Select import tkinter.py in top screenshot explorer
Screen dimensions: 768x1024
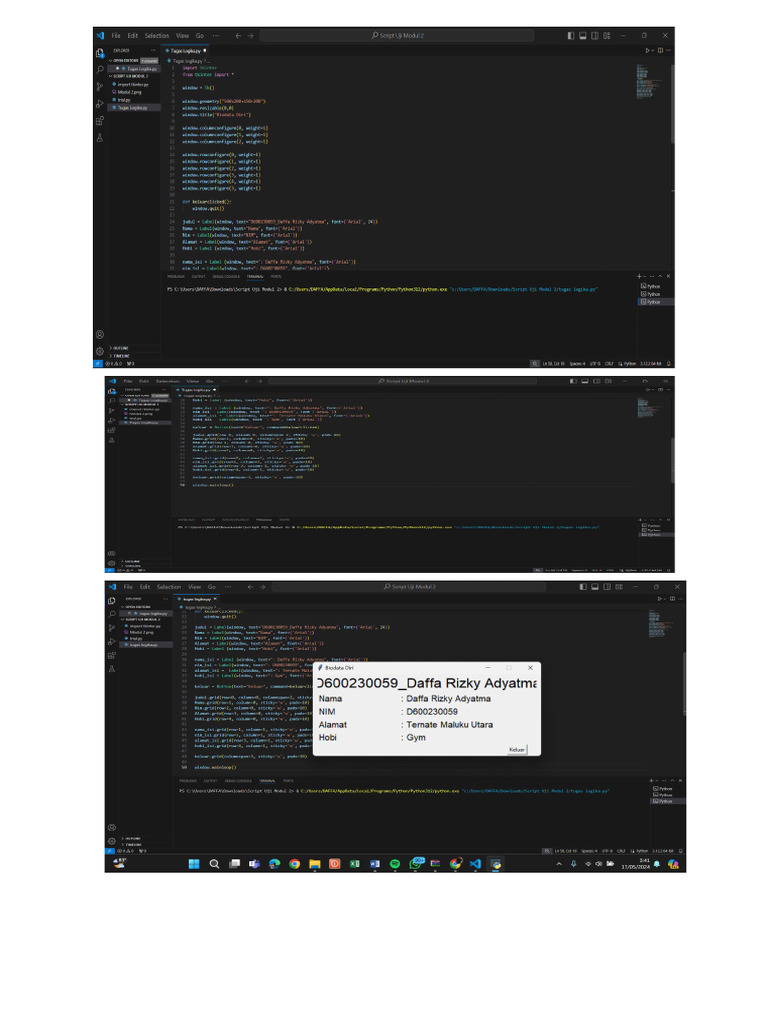[132, 84]
